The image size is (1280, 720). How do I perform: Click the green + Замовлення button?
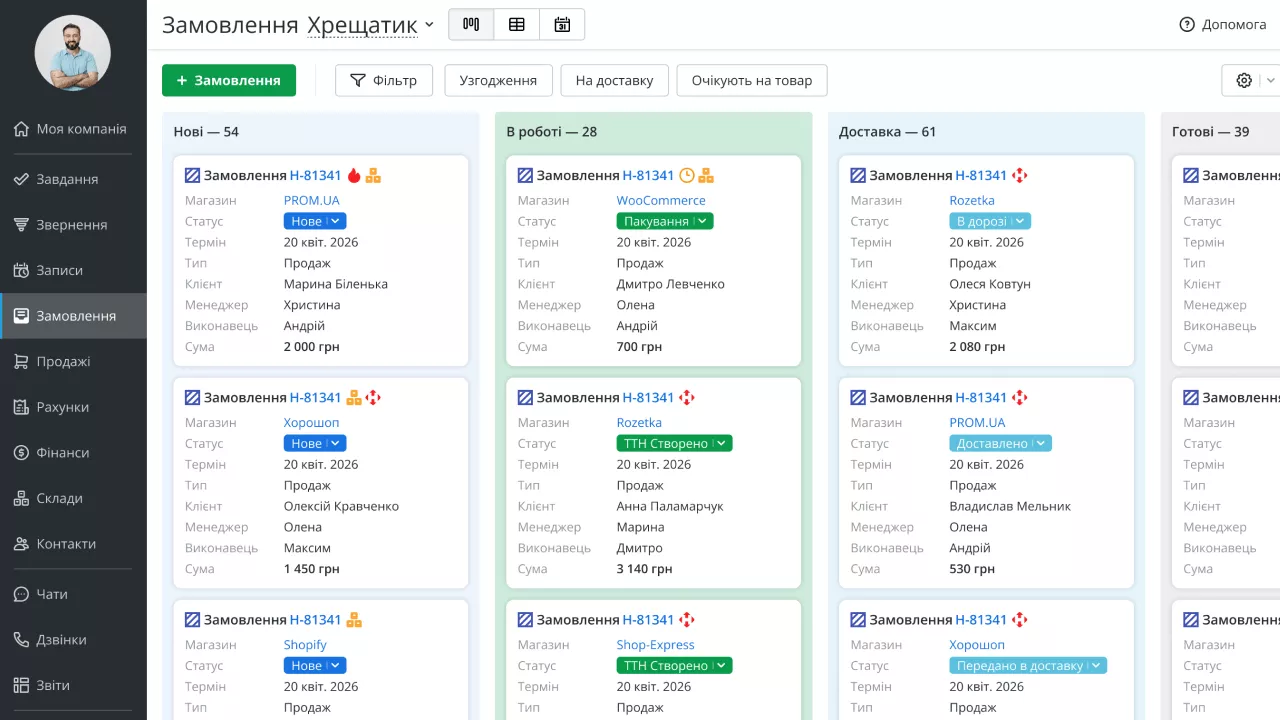point(229,81)
